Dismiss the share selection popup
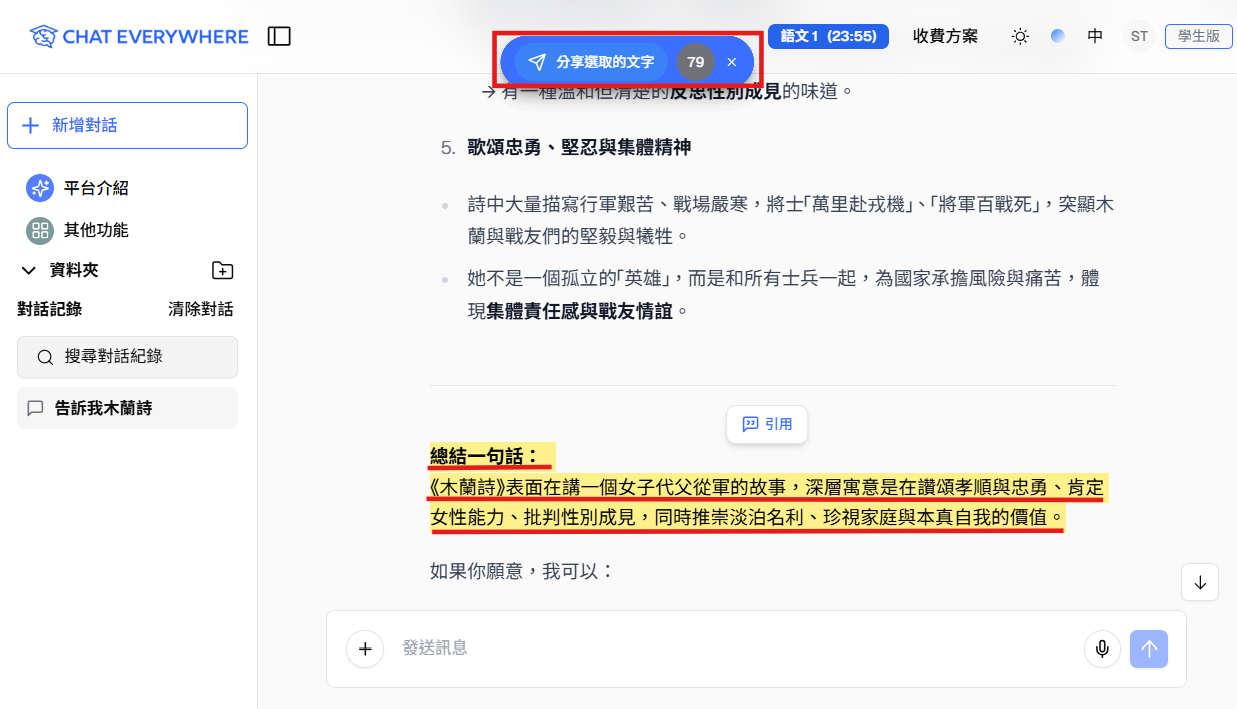1237x709 pixels. point(732,62)
